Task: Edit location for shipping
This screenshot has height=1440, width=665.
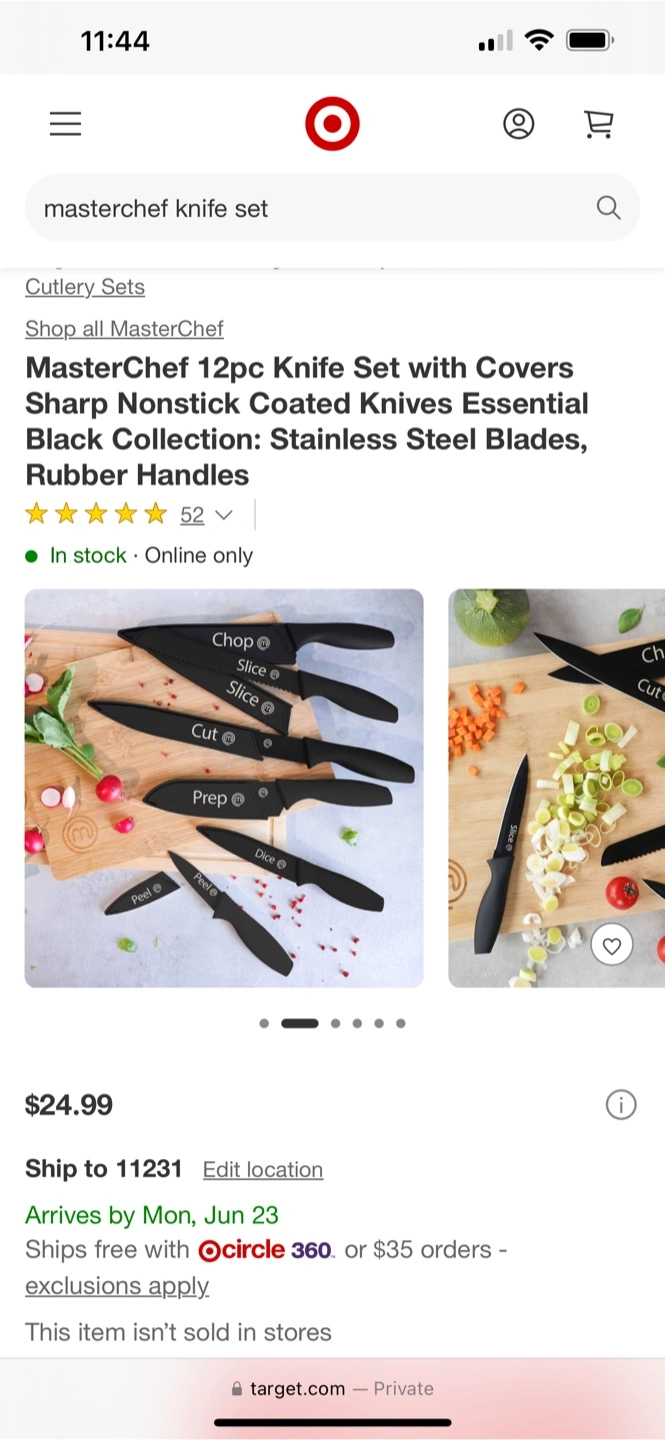Action: pyautogui.click(x=263, y=1170)
